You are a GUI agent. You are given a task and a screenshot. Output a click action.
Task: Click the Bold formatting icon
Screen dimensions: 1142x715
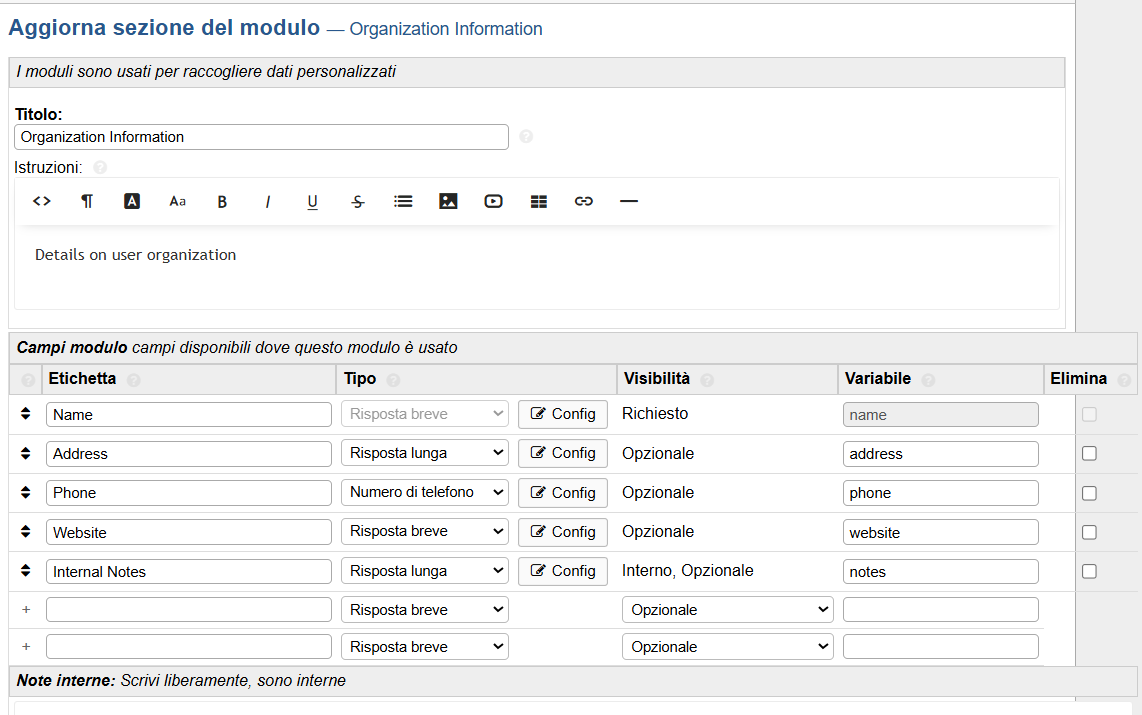[x=222, y=201]
